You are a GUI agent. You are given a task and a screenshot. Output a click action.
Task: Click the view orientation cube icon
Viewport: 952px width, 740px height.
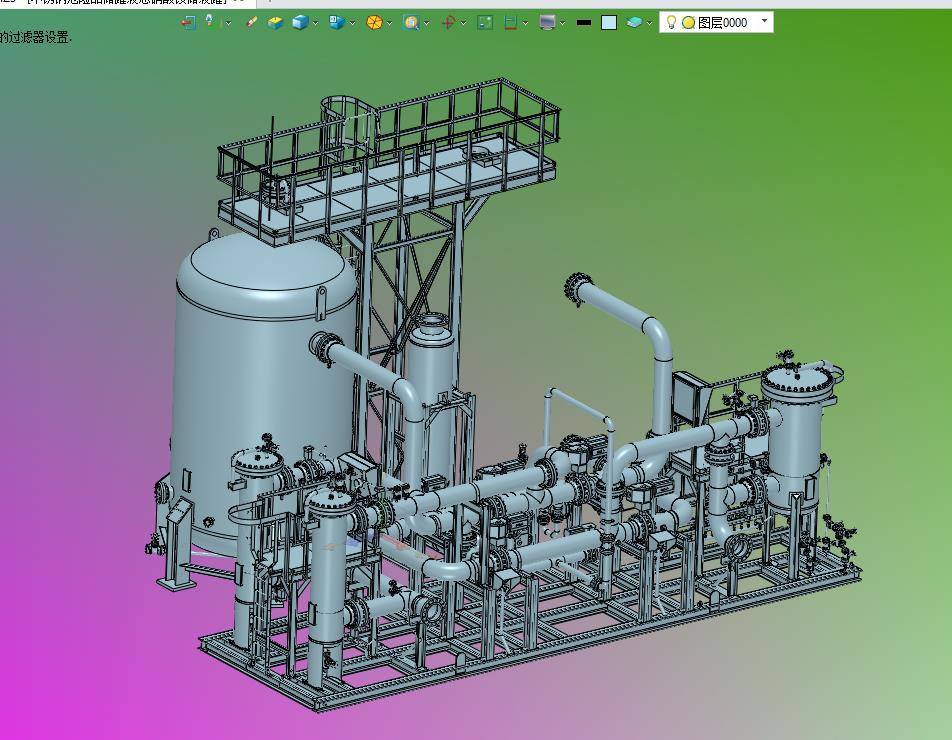[337, 23]
